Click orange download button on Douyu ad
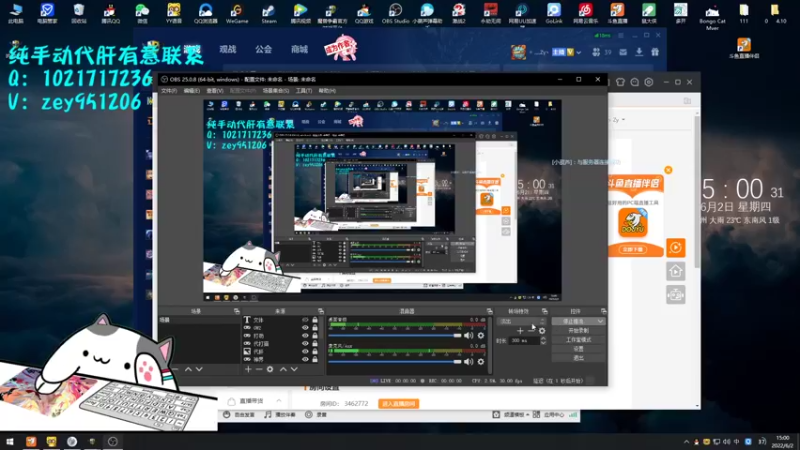 click(633, 249)
